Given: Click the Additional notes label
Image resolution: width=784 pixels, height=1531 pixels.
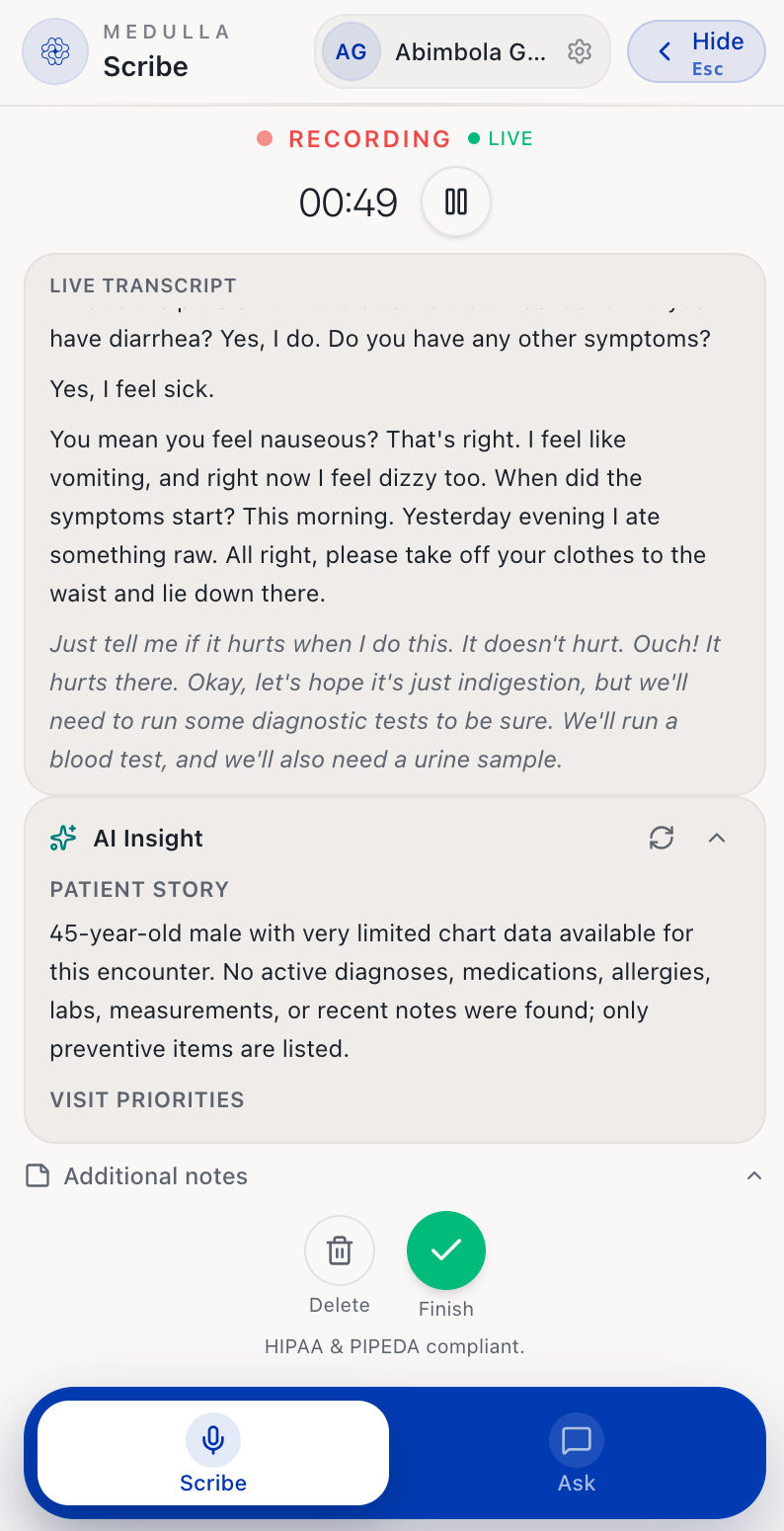Looking at the screenshot, I should pyautogui.click(x=156, y=1176).
